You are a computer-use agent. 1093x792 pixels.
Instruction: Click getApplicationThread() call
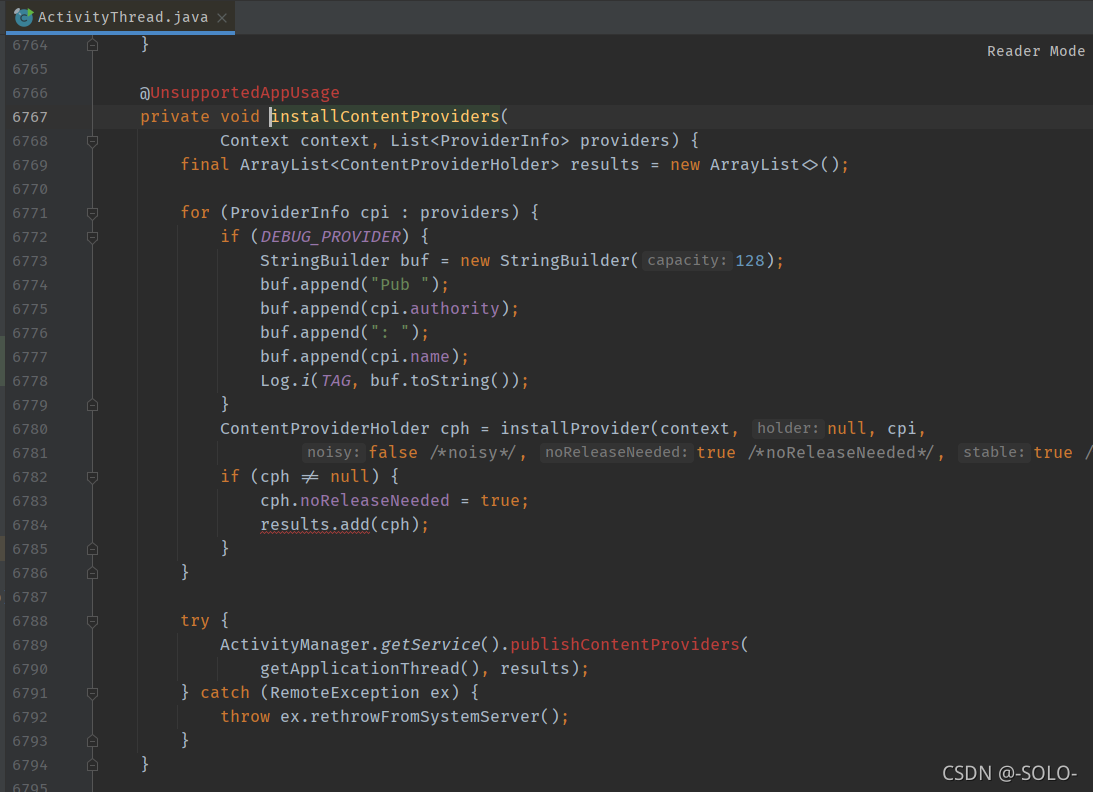pos(369,669)
